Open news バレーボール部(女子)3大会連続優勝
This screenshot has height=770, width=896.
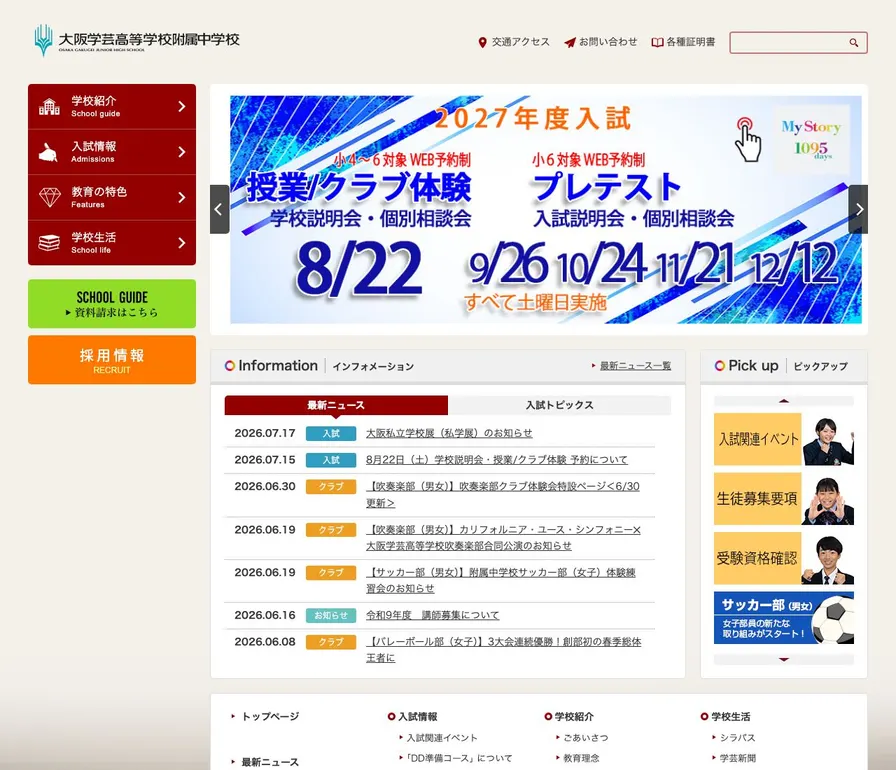click(x=503, y=649)
